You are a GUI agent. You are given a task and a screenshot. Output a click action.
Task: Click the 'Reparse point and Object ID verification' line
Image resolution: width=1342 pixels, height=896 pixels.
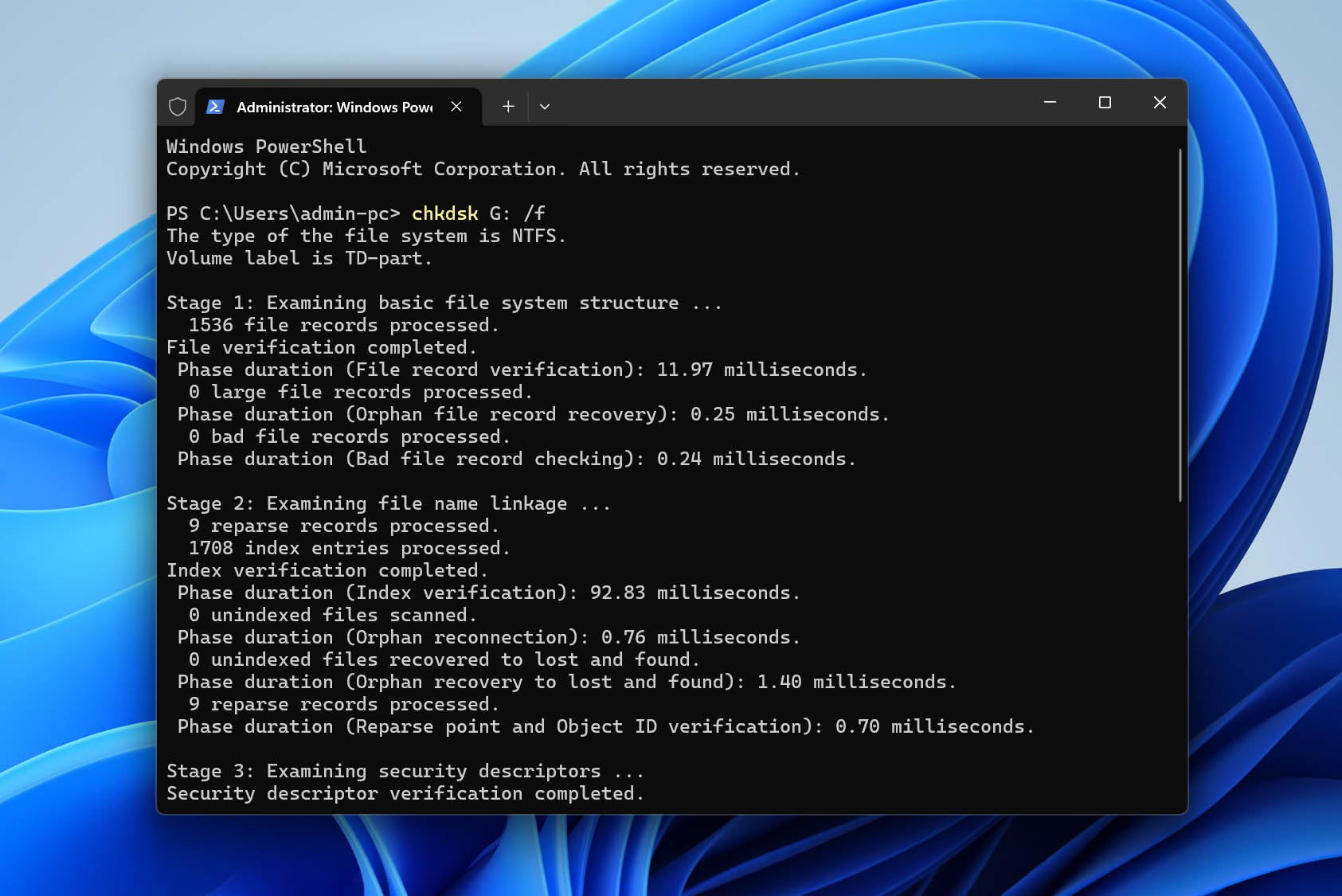(x=605, y=726)
